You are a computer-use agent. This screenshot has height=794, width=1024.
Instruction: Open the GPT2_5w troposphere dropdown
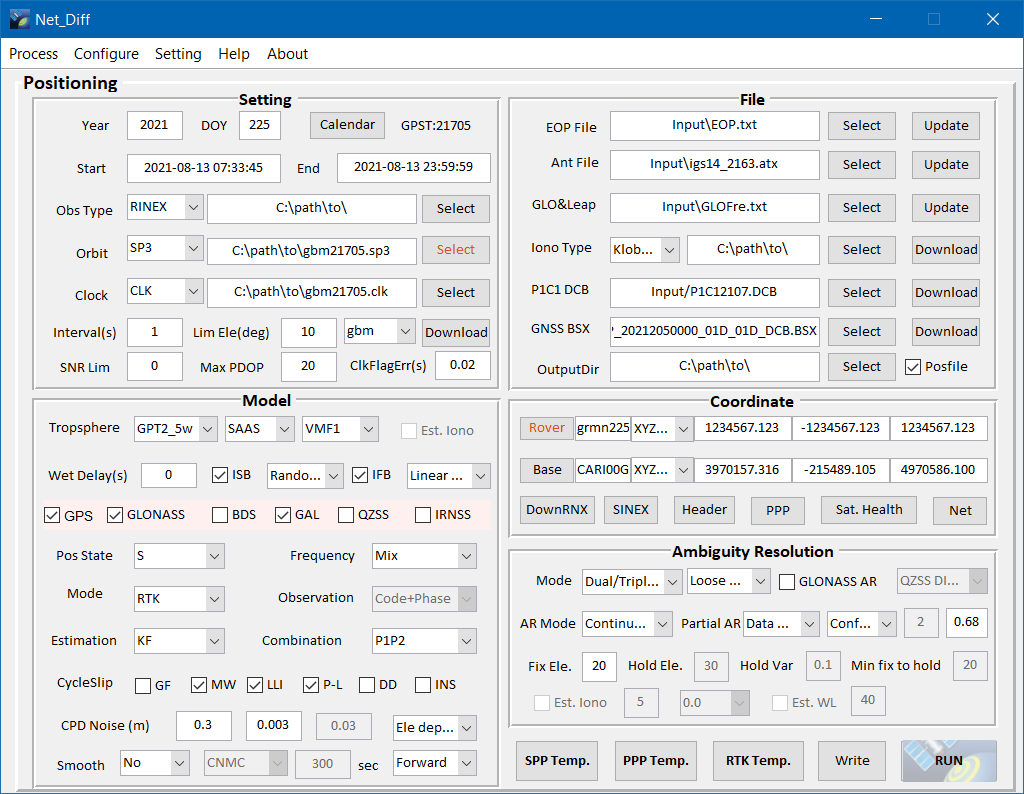(175, 429)
